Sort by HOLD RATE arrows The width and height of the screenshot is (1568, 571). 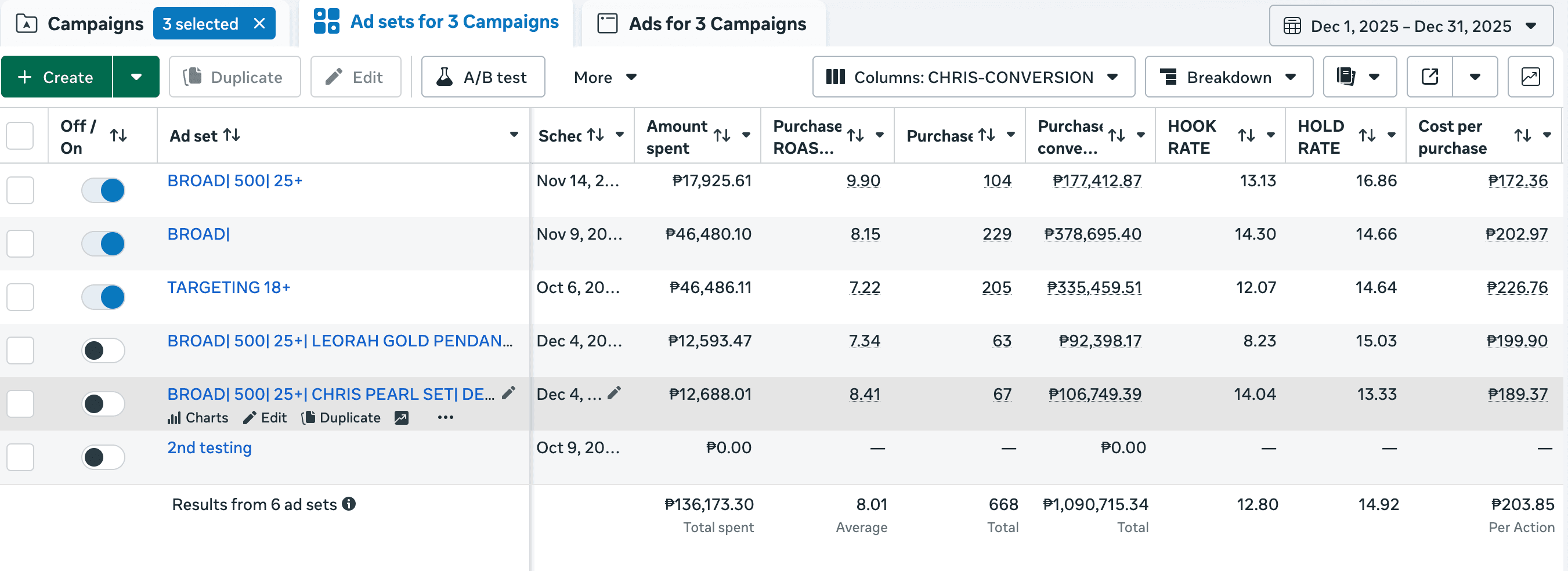click(x=1367, y=135)
